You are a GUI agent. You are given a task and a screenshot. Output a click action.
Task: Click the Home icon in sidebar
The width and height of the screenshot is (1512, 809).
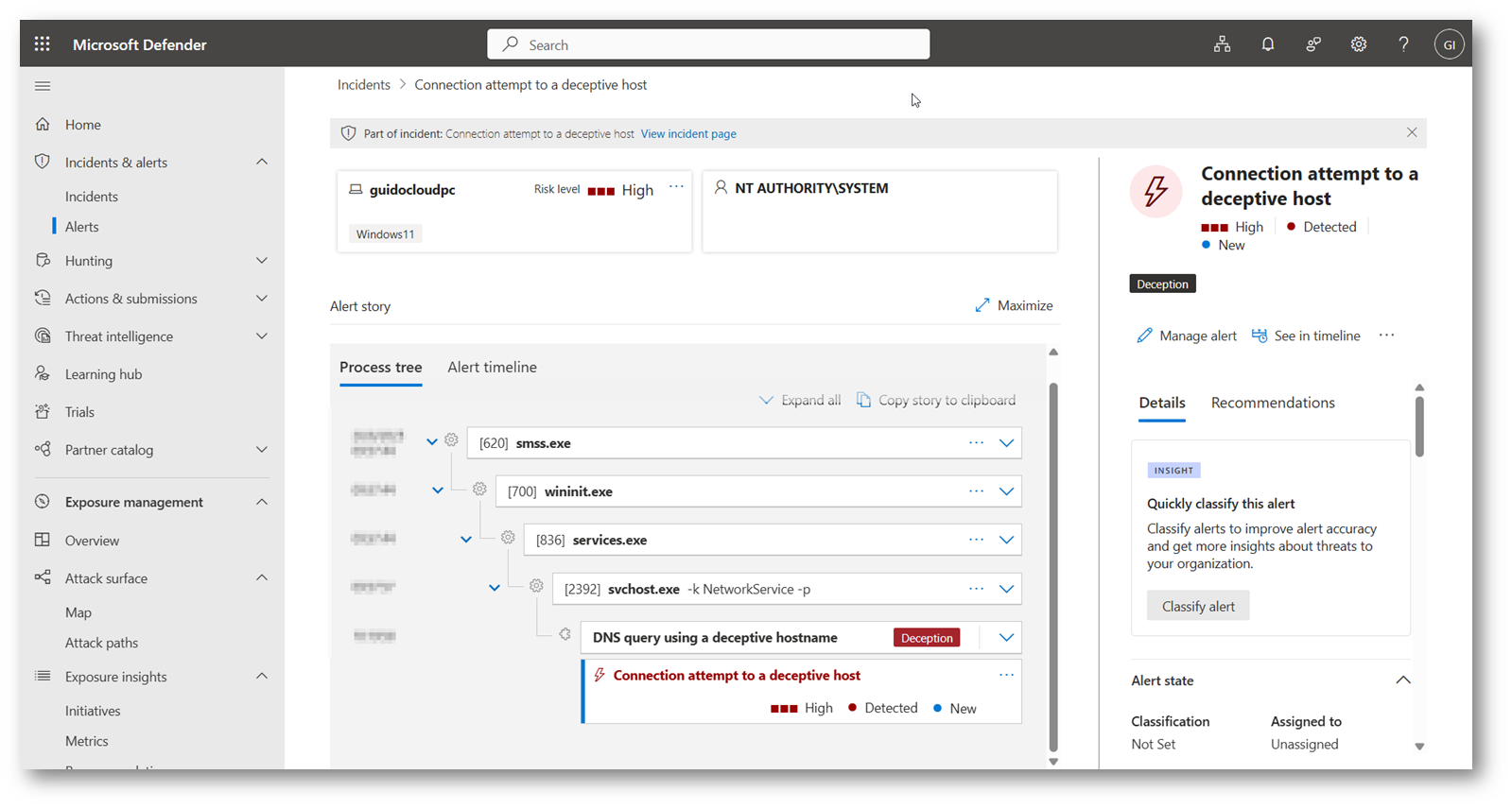[43, 124]
